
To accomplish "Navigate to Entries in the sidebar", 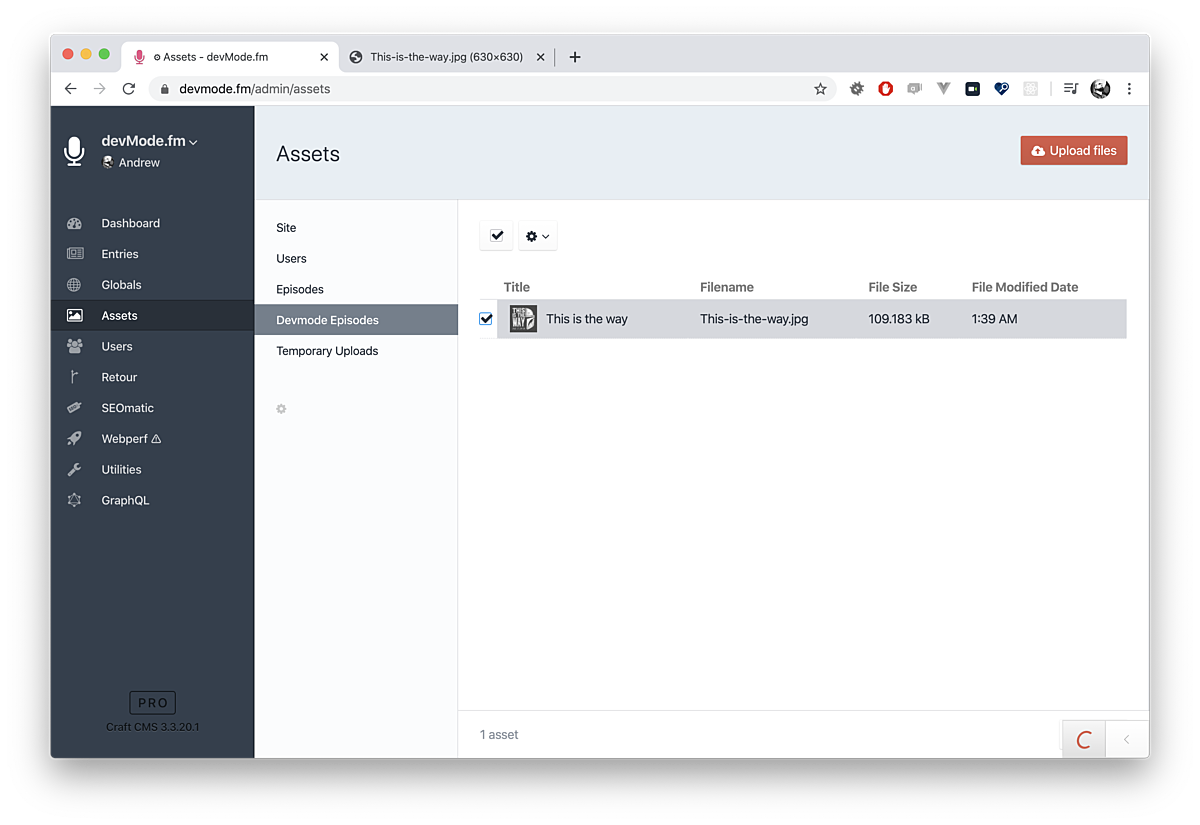I will 120,254.
